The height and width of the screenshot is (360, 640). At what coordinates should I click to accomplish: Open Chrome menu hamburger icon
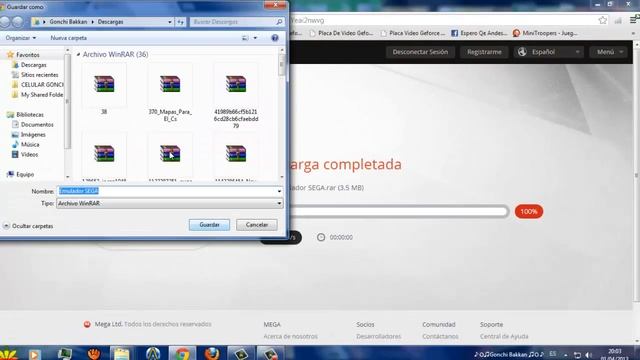point(634,20)
